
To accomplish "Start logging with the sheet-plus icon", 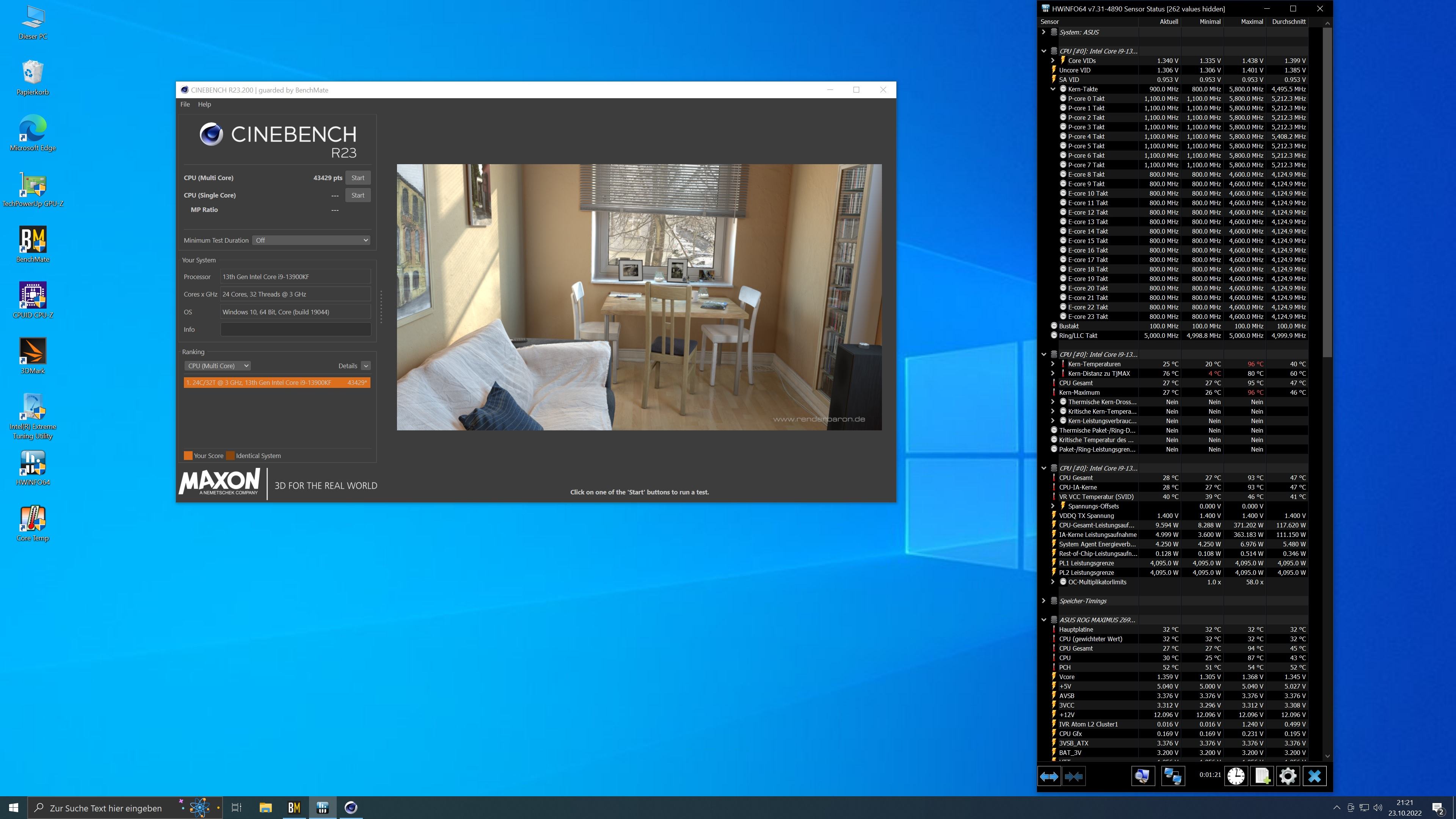I will (1262, 777).
